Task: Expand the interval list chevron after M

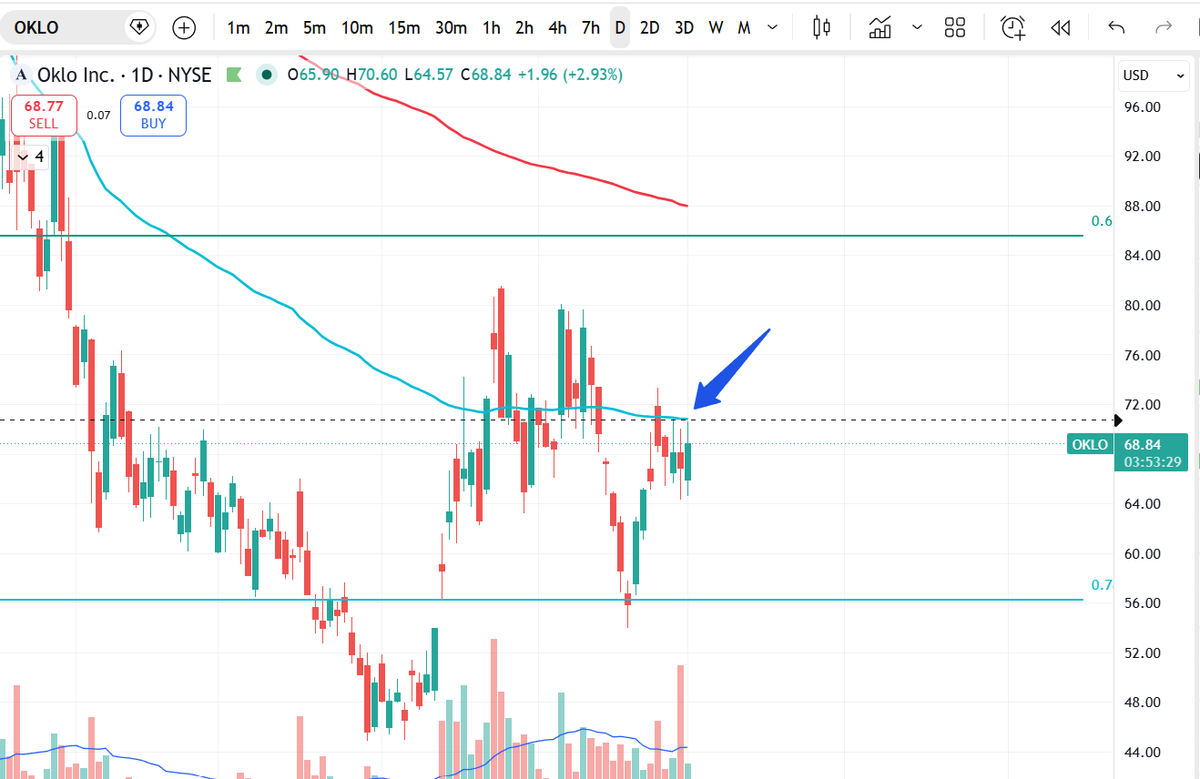Action: (x=772, y=27)
